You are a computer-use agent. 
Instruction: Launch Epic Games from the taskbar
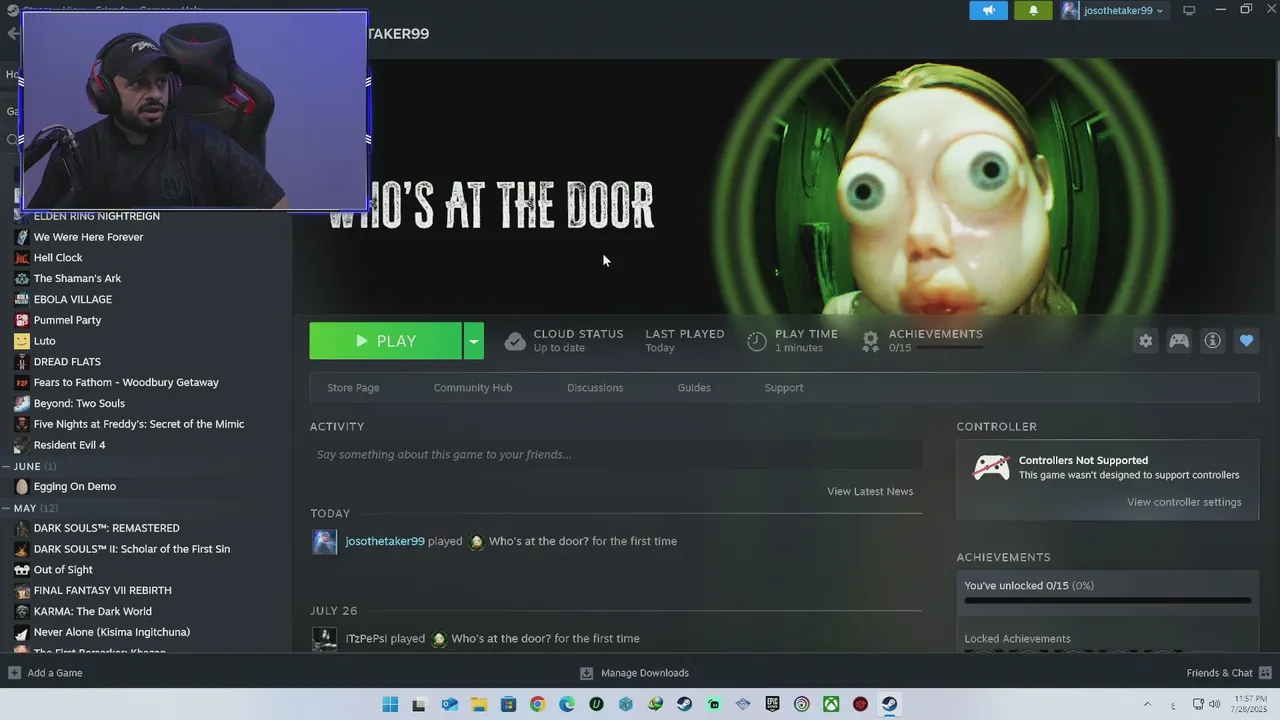click(x=772, y=704)
